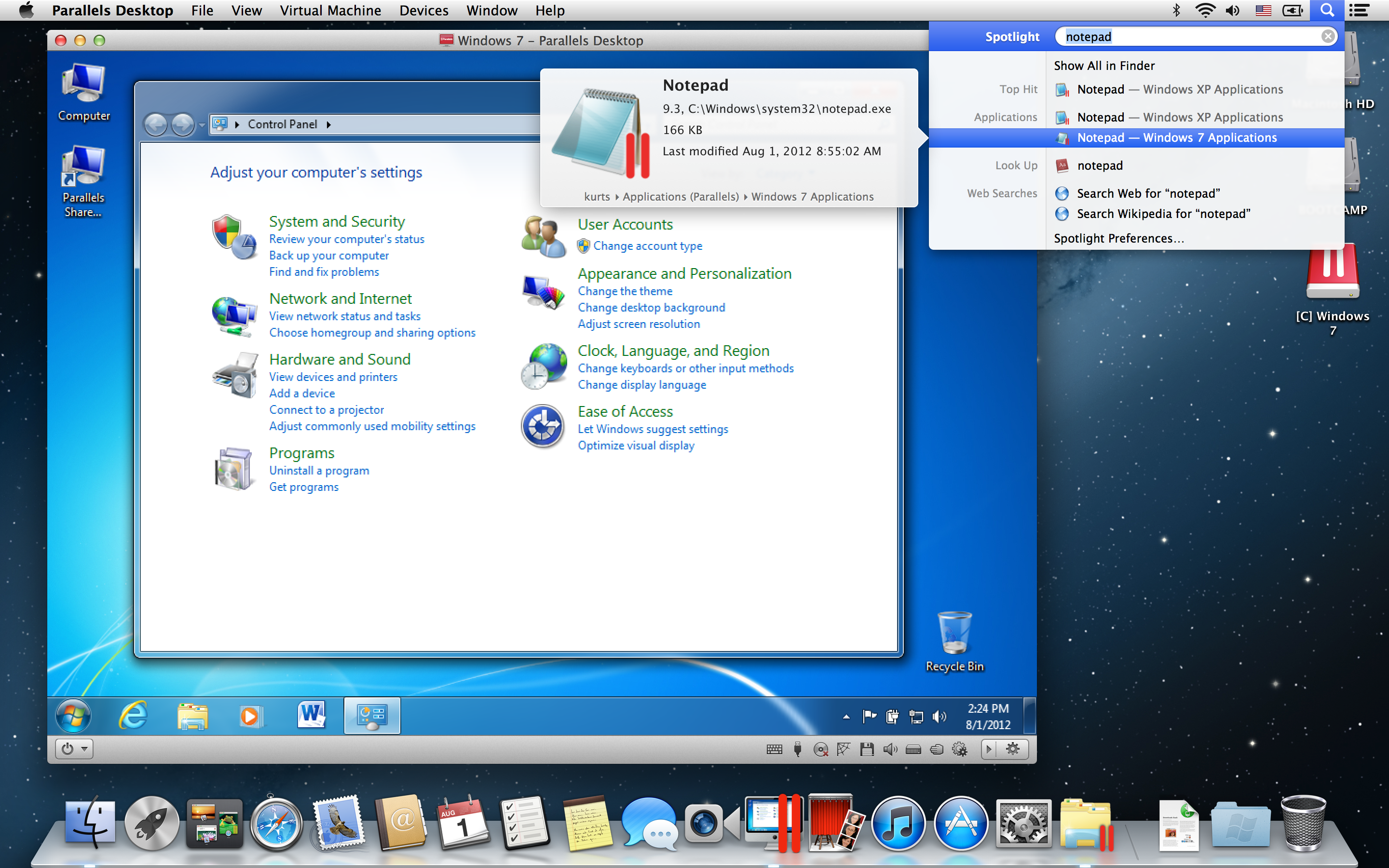Open Control Panel recent pages dropdown
Viewport: 1389px width, 868px height.
pyautogui.click(x=202, y=124)
